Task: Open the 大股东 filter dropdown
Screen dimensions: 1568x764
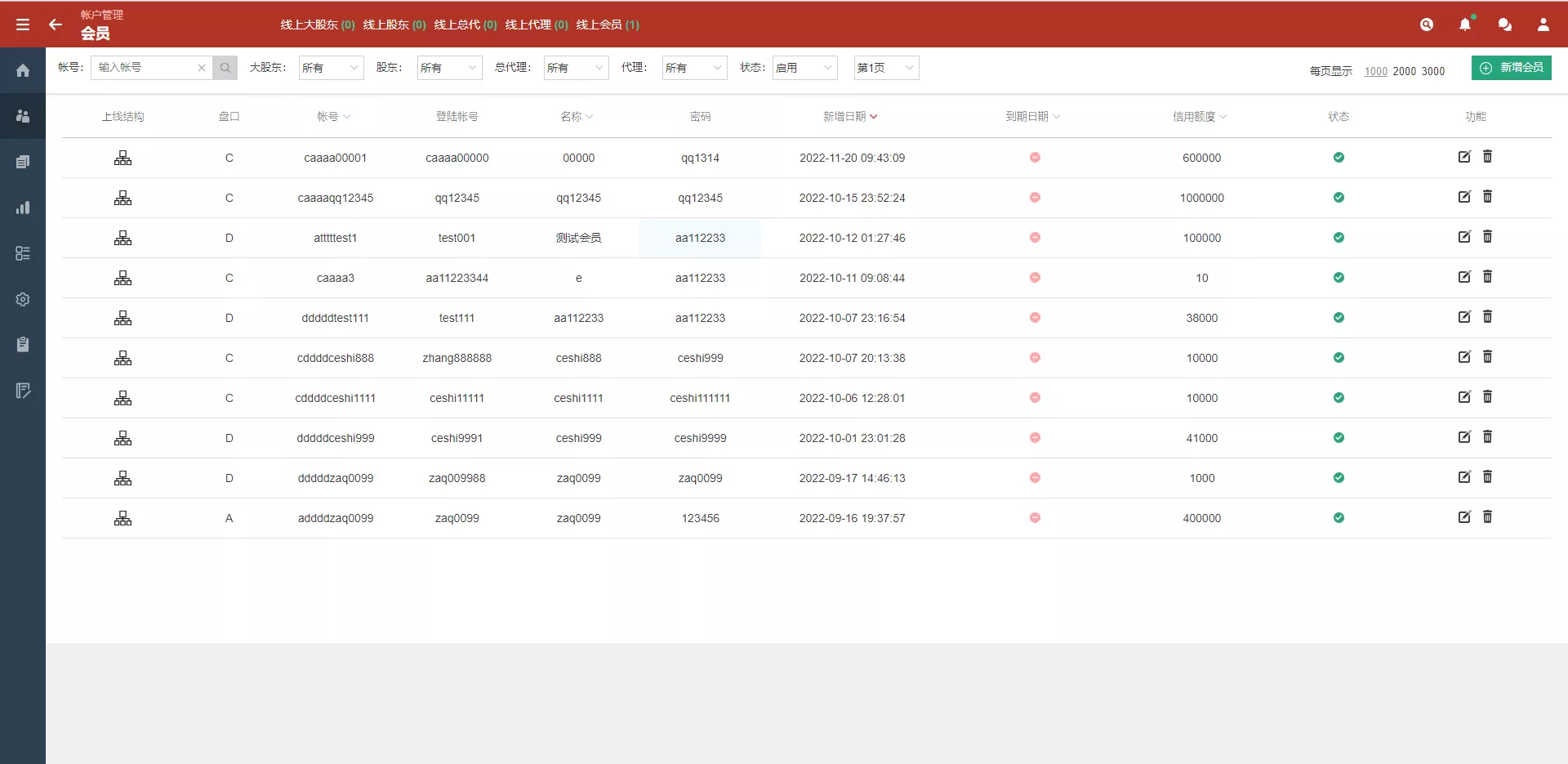Action: pyautogui.click(x=331, y=68)
